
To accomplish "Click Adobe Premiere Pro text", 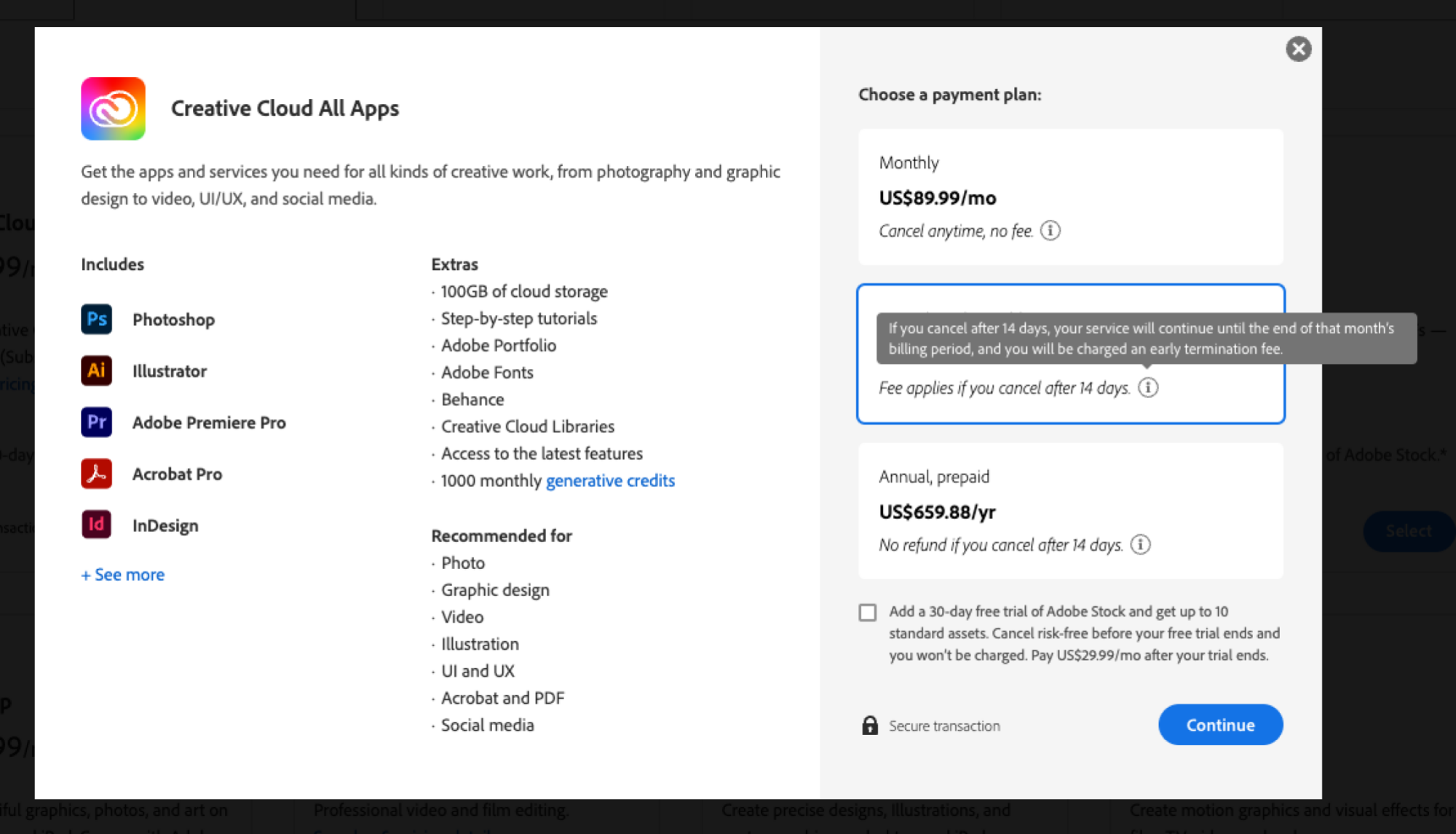I will point(209,423).
